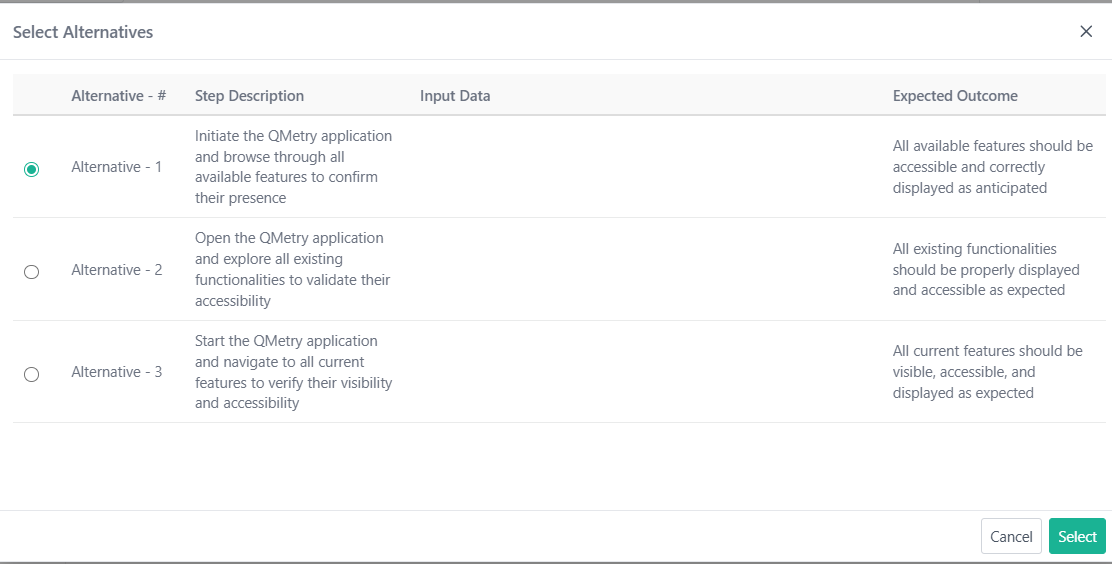Click the Cancel button

point(1011,536)
